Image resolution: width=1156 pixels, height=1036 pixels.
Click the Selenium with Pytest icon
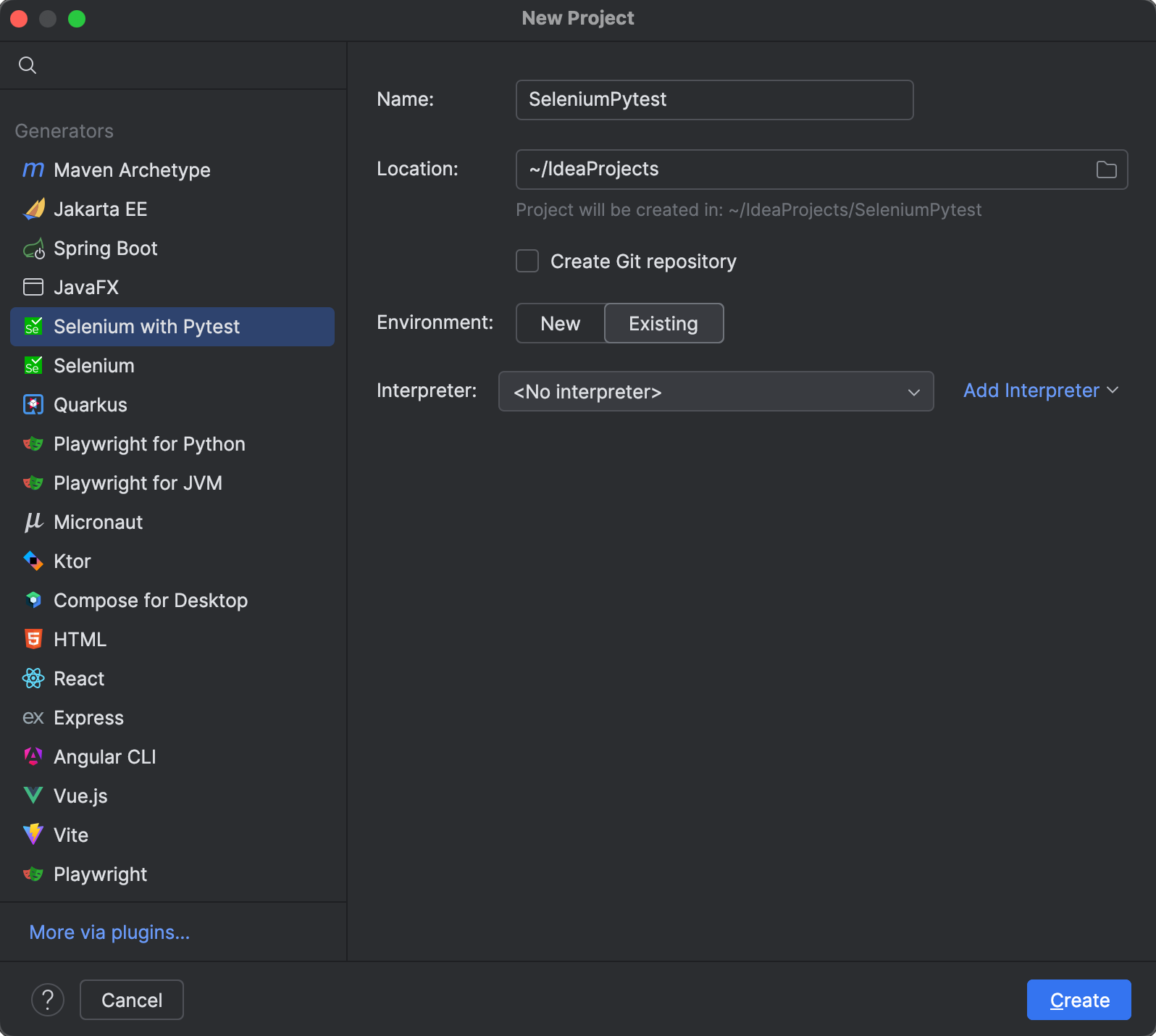click(33, 326)
